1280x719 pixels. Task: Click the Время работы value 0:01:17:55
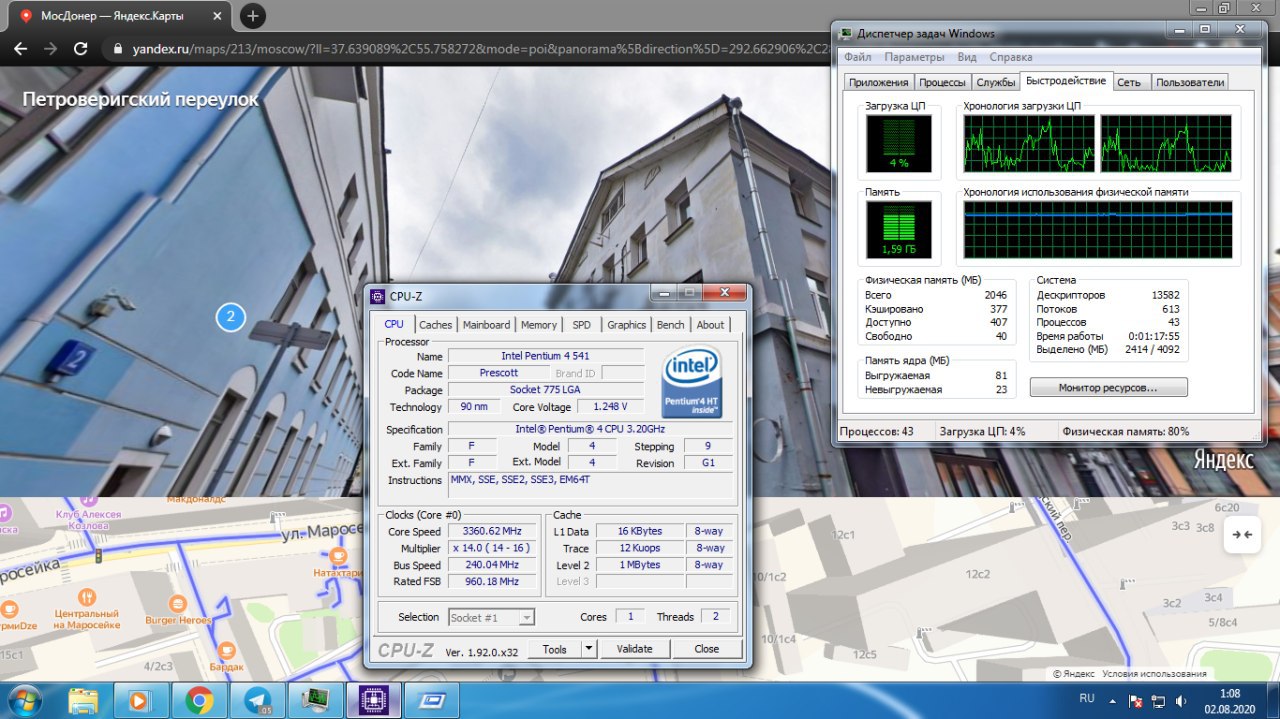[1152, 336]
